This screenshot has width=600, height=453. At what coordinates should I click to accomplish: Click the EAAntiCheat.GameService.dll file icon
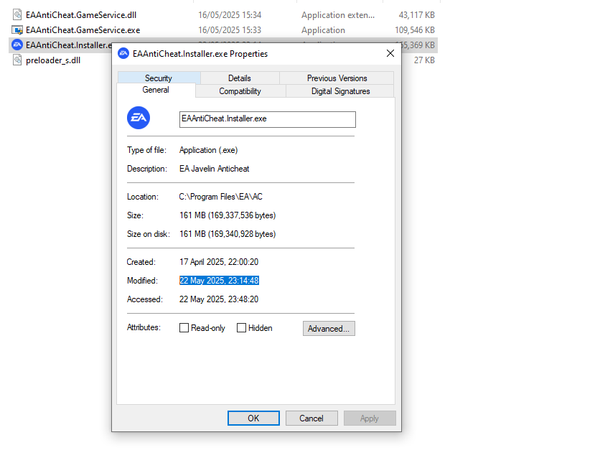pyautogui.click(x=17, y=15)
